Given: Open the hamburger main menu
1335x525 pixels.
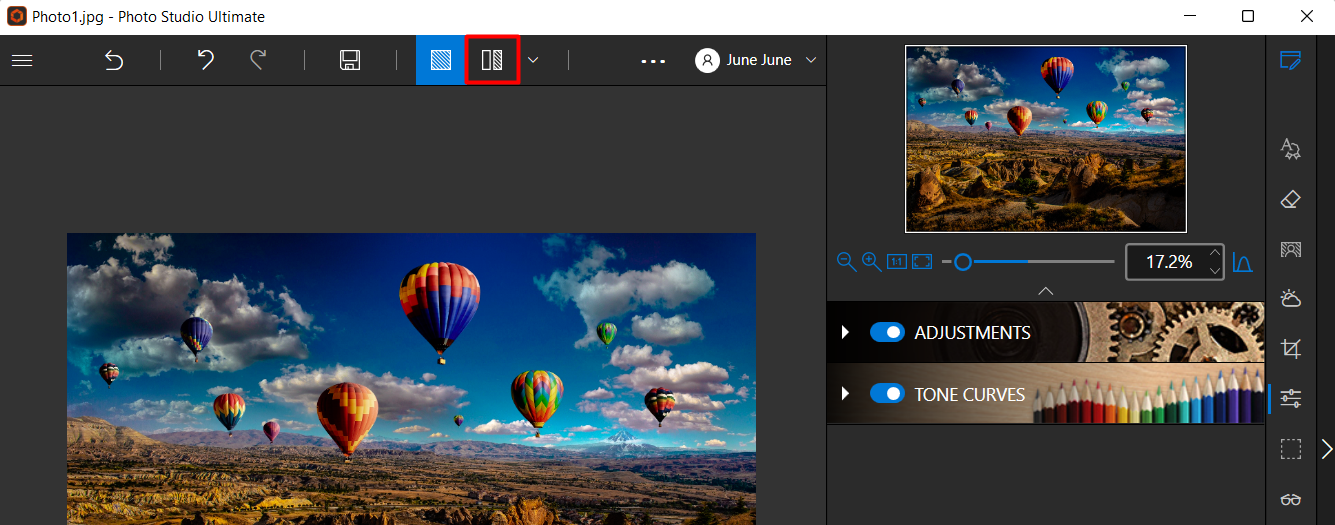Looking at the screenshot, I should [x=22, y=60].
